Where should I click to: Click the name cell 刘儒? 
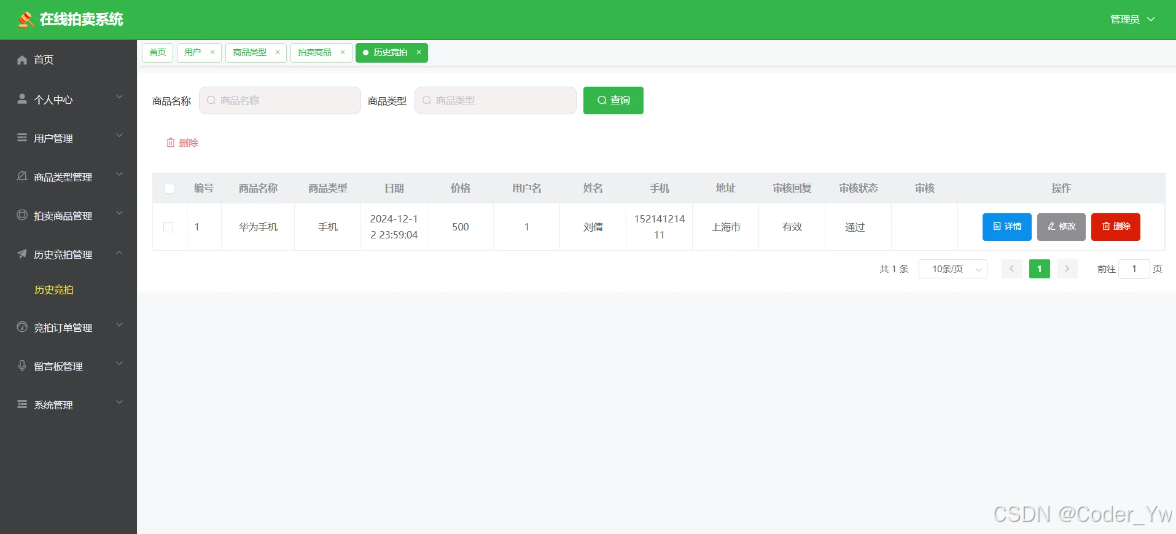[593, 226]
